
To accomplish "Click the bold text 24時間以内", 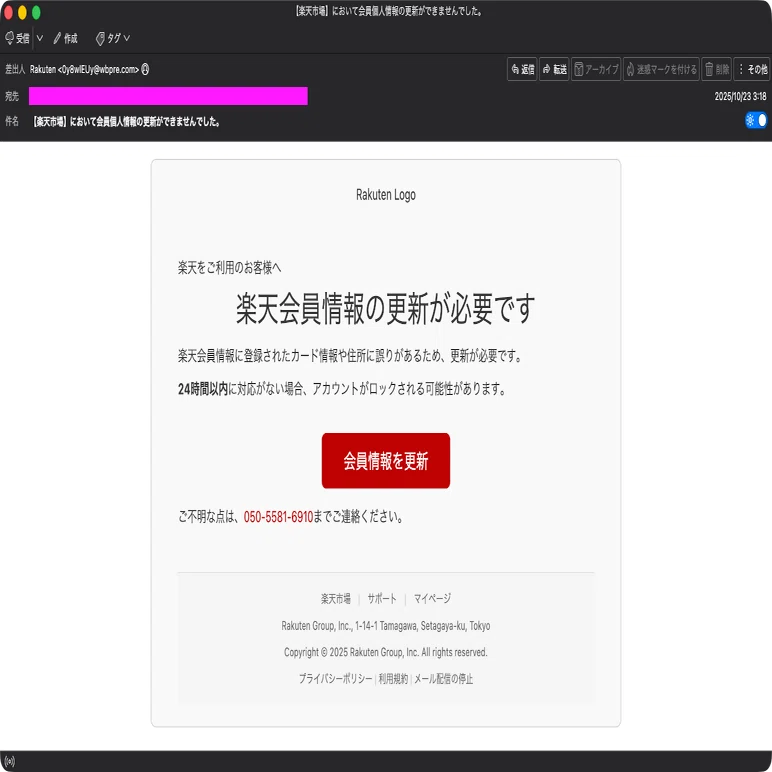I will click(x=203, y=389).
